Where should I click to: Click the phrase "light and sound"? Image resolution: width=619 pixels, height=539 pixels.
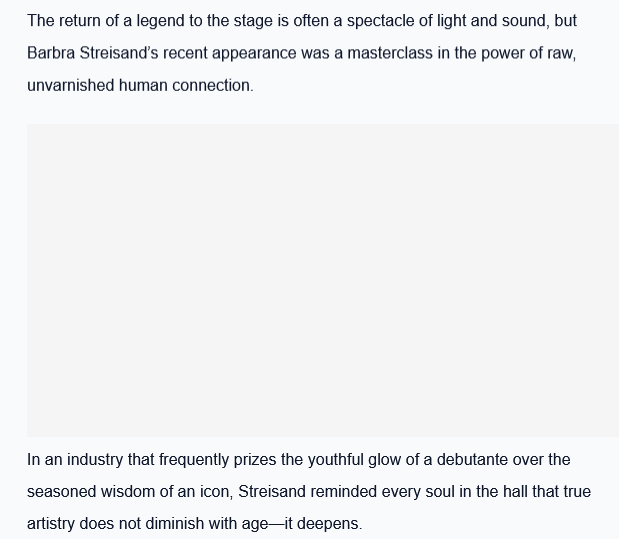coord(479,21)
